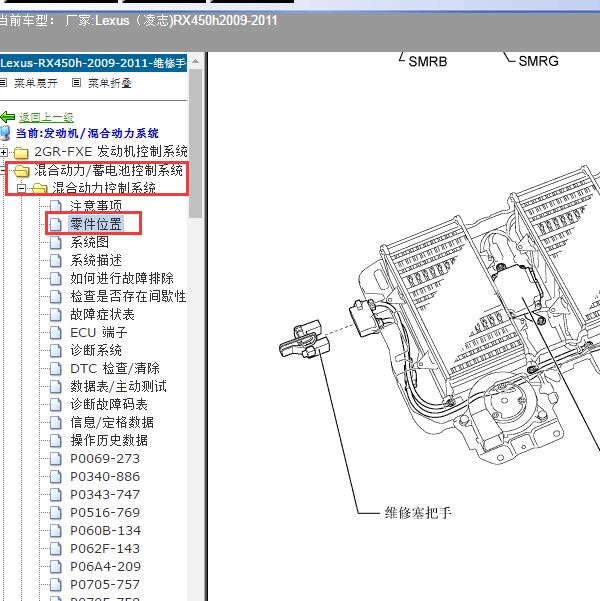Click document icon beside P062F-143

(x=56, y=549)
